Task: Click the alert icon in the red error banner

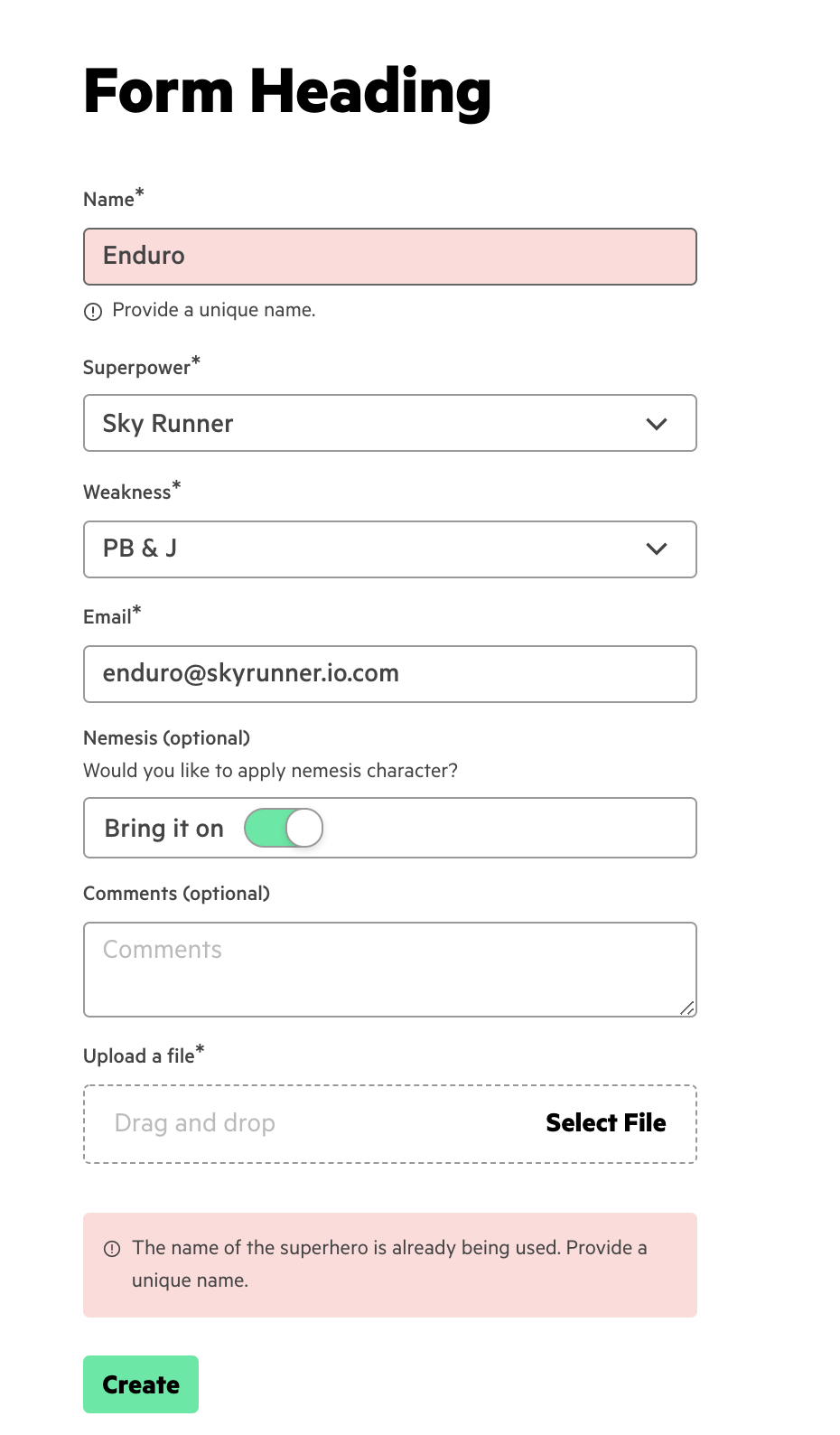Action: coord(112,1249)
